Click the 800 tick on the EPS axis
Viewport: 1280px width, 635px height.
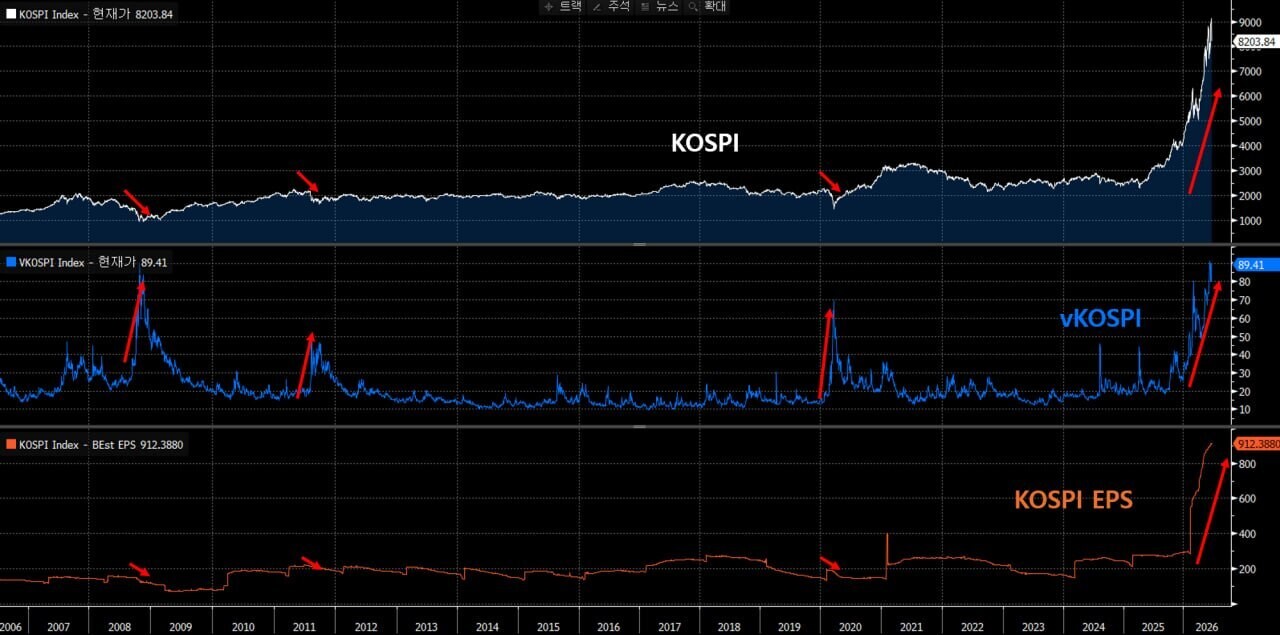1247,464
